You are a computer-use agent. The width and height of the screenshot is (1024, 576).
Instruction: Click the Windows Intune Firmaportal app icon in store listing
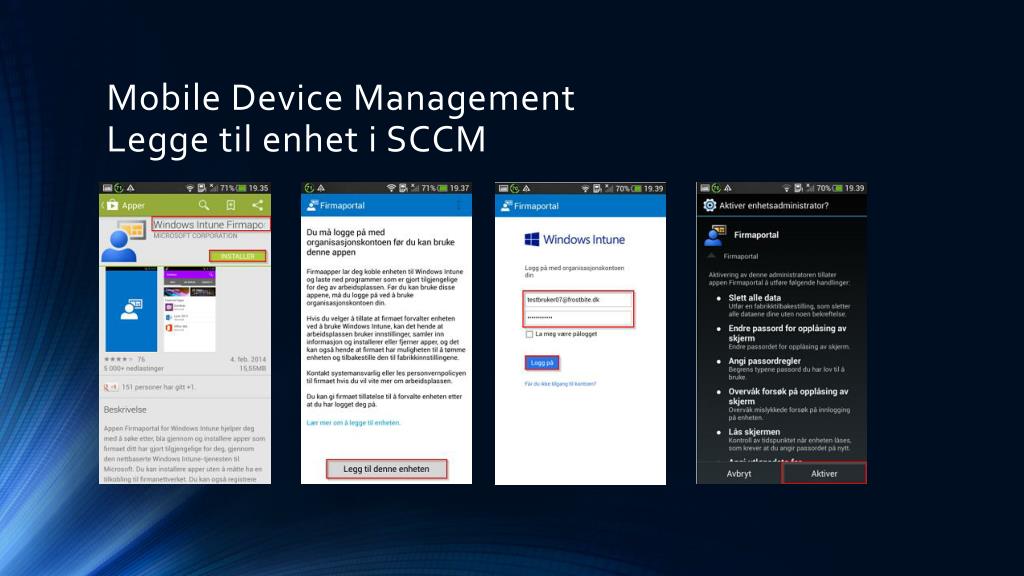coord(124,241)
